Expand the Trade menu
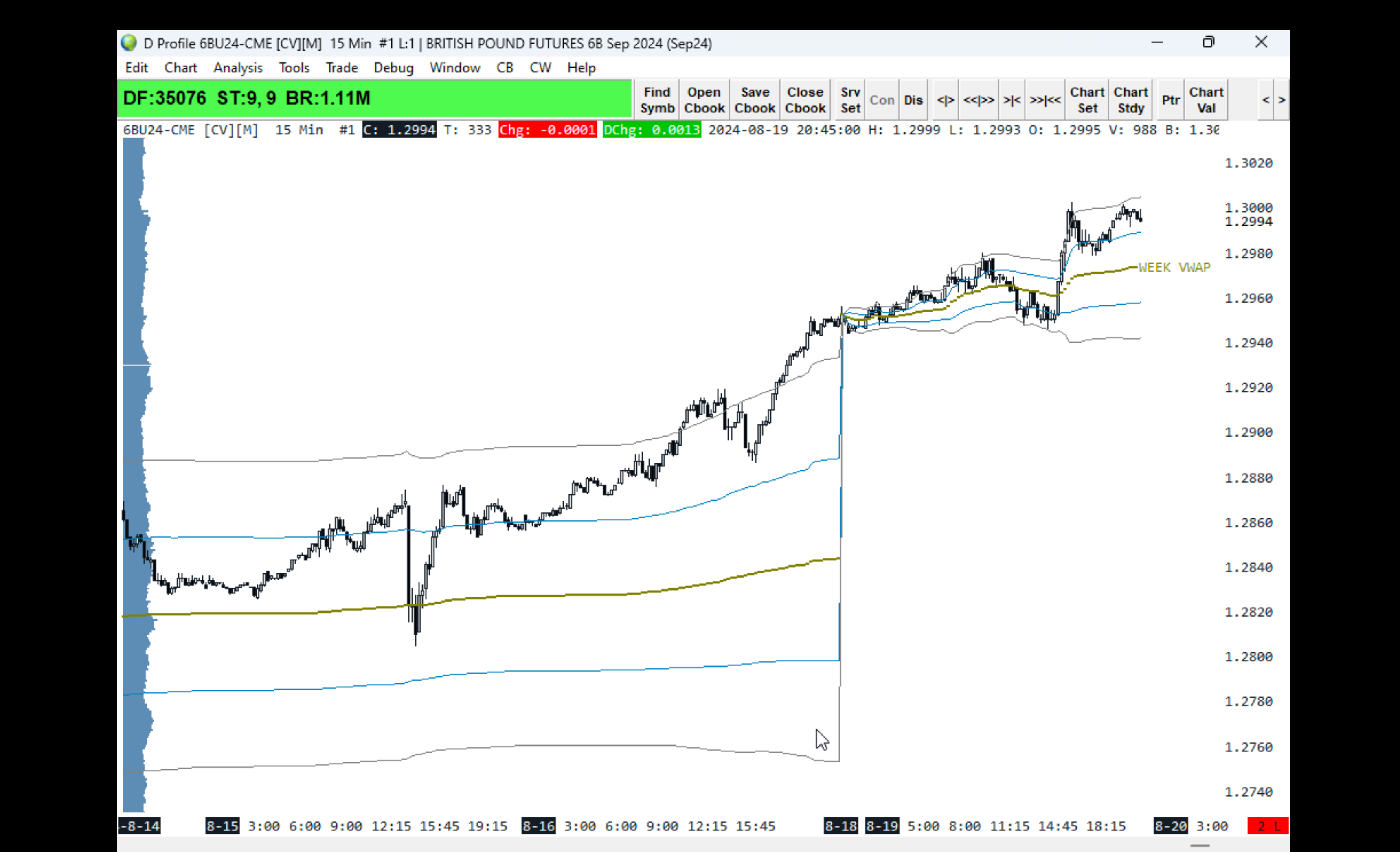 click(x=342, y=68)
